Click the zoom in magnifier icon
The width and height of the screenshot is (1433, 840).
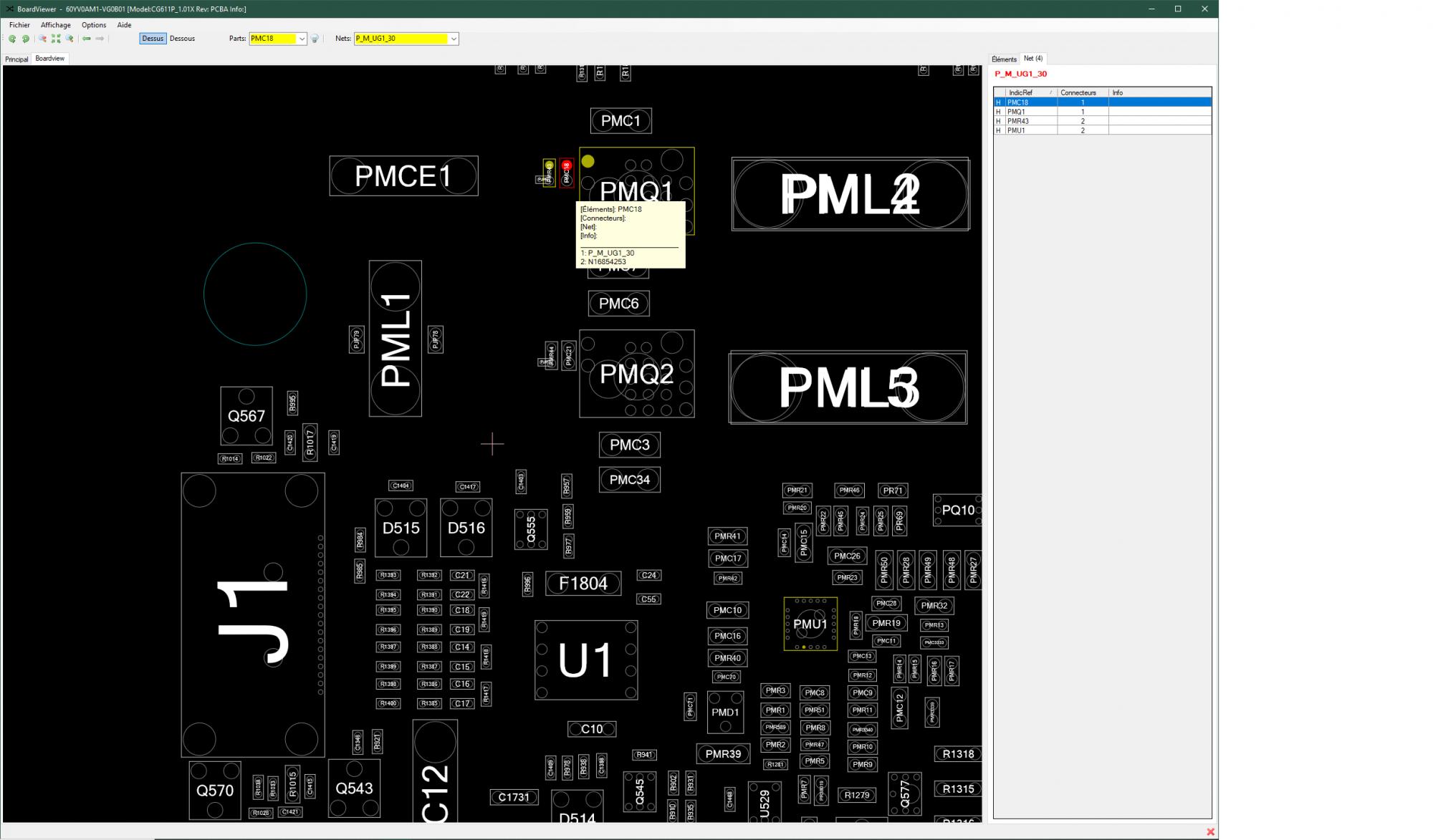[70, 39]
